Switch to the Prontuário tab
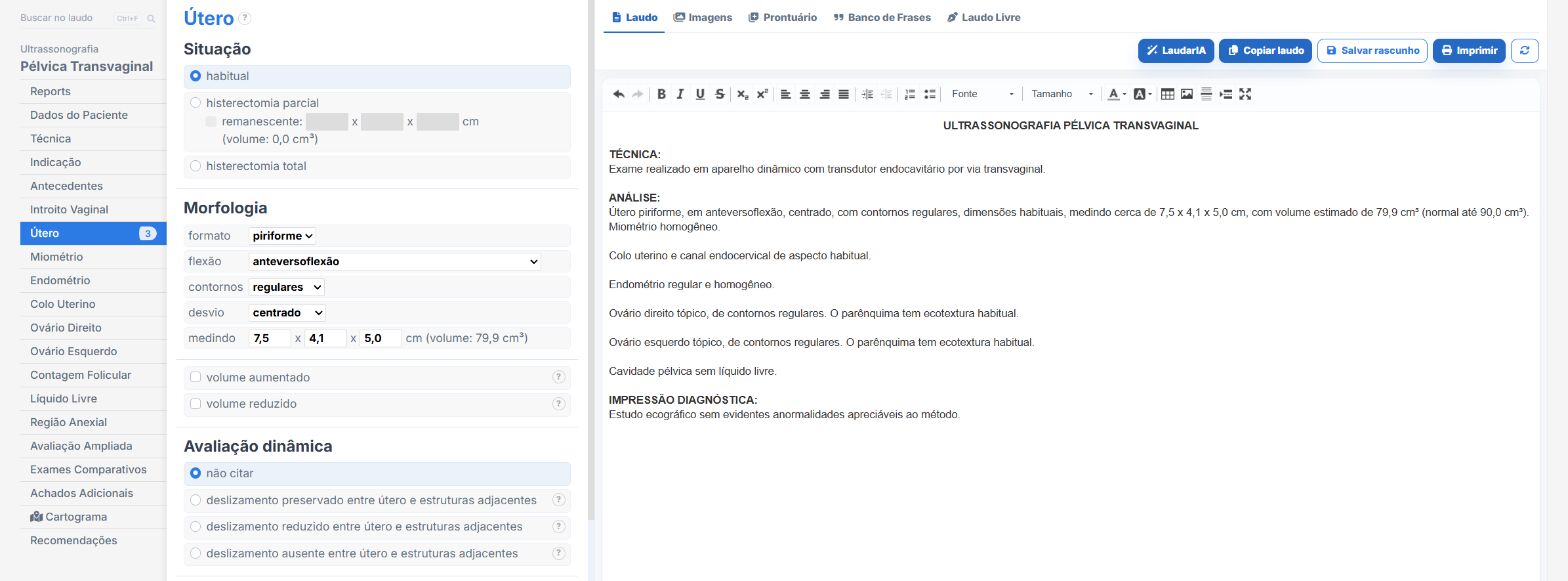This screenshot has width=1568, height=581. pyautogui.click(x=783, y=17)
